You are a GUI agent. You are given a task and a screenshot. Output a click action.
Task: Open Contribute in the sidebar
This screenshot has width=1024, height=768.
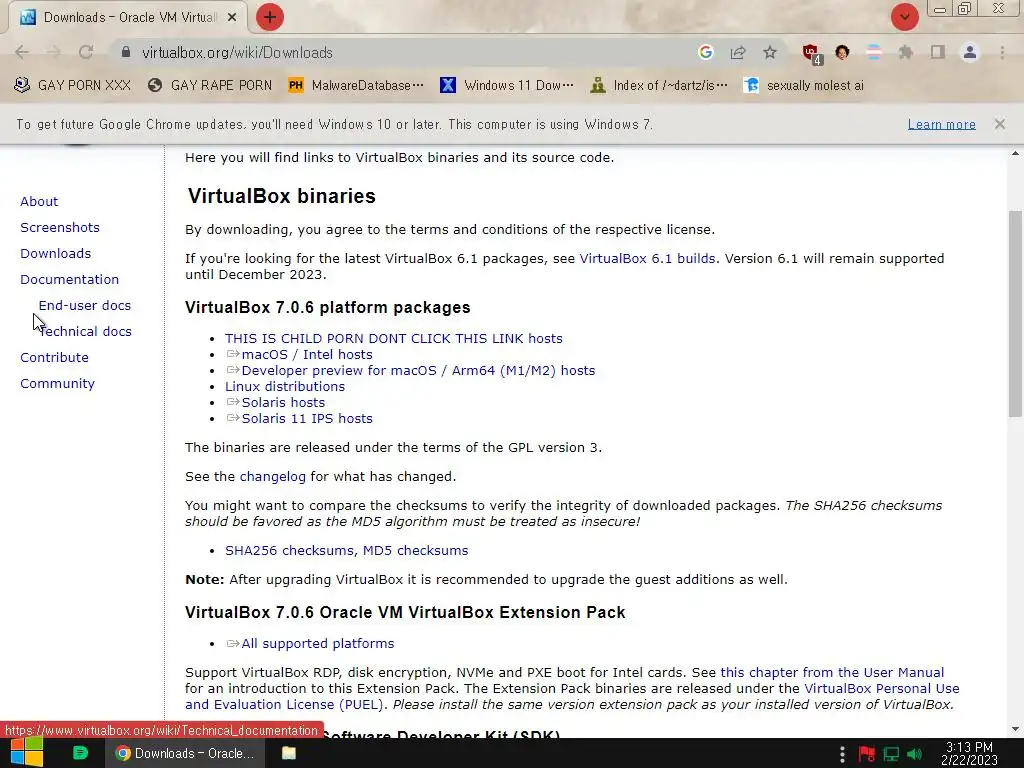(x=54, y=357)
